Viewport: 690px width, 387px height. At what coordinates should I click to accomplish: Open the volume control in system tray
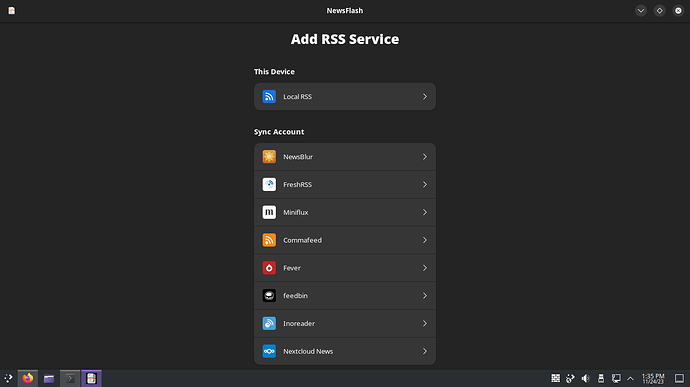tap(585, 378)
